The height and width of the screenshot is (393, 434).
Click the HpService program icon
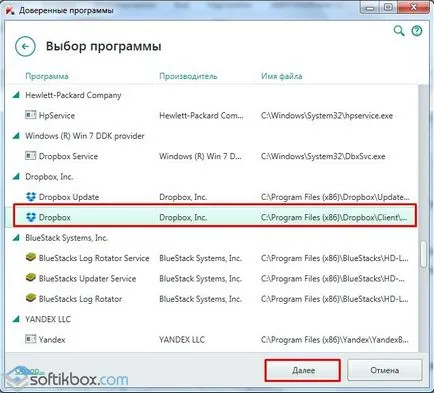pyautogui.click(x=31, y=115)
